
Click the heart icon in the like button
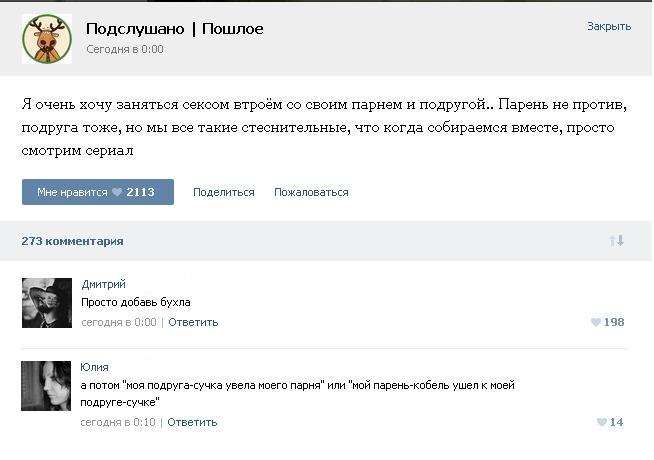click(x=117, y=192)
